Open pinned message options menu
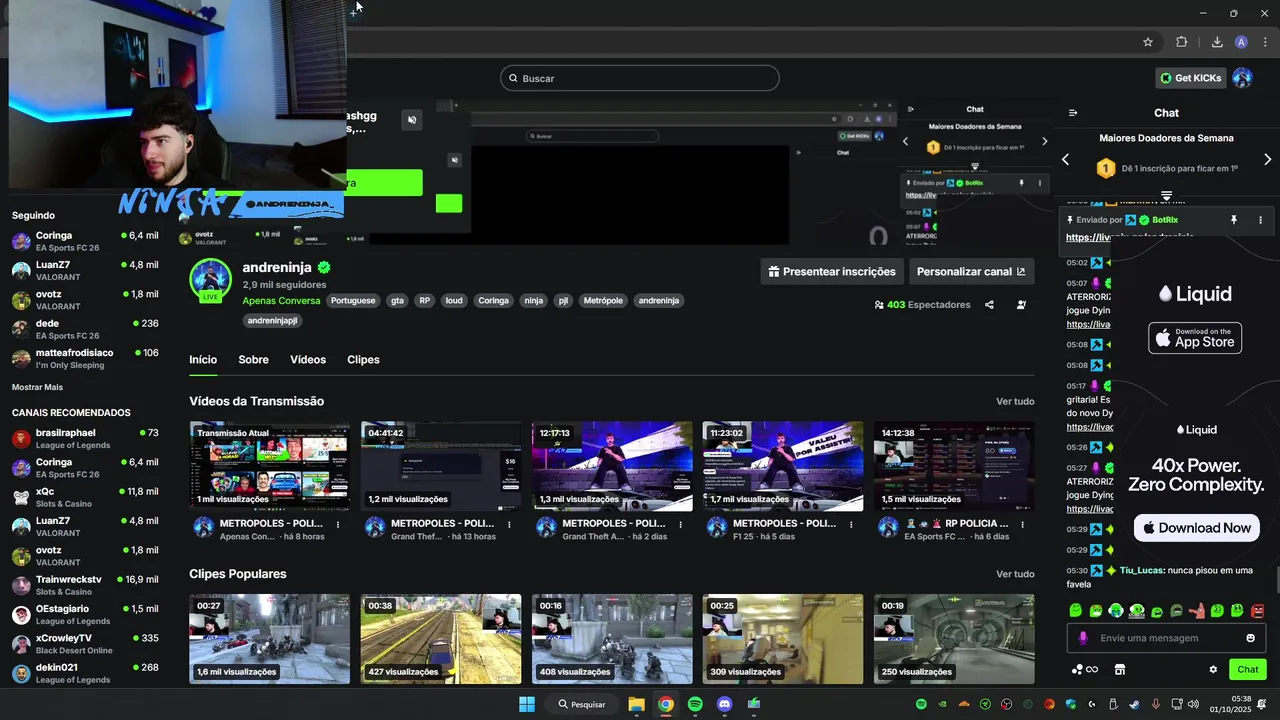Viewport: 1280px width, 720px height. pyautogui.click(x=1260, y=220)
